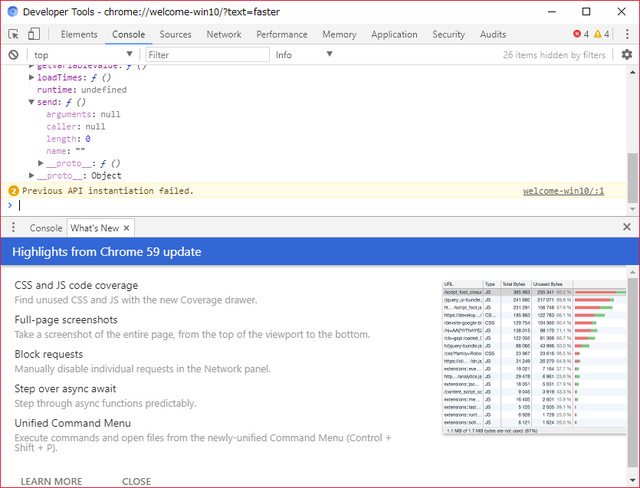
Task: Click the "Block requests" heading
Action: 49,354
